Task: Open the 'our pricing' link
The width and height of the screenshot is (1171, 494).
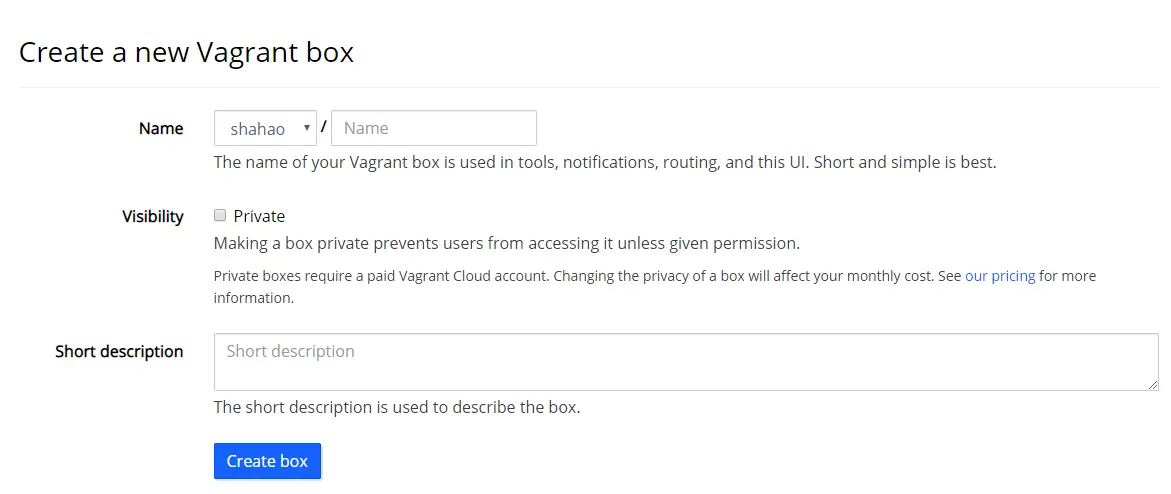Action: [1000, 276]
